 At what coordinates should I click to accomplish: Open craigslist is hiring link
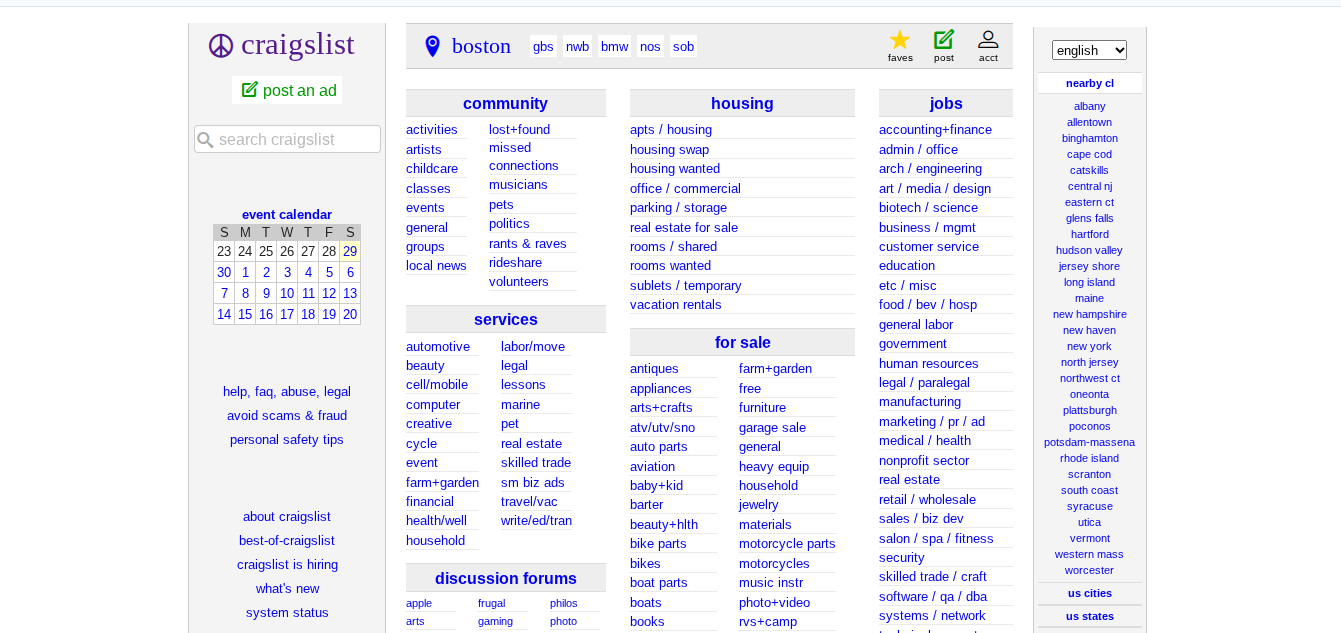[287, 564]
